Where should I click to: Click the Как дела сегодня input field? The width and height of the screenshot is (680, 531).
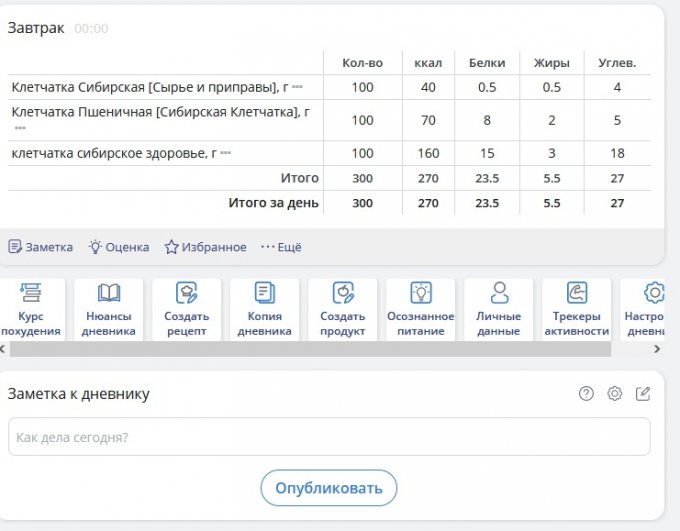329,437
